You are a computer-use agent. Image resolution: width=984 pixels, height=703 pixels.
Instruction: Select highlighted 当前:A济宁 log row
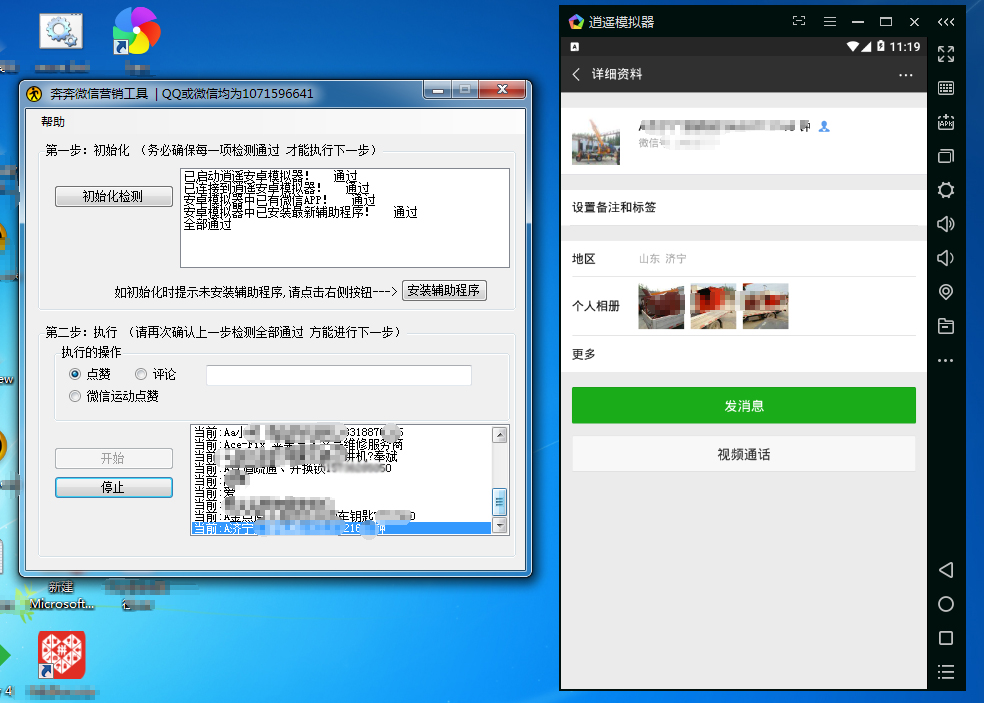tap(341, 529)
